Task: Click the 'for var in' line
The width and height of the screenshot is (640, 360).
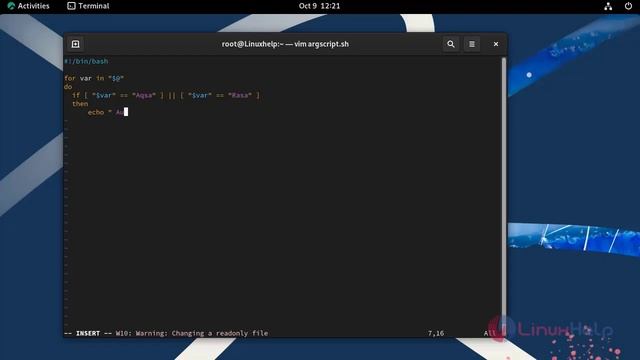Action: 94,78
